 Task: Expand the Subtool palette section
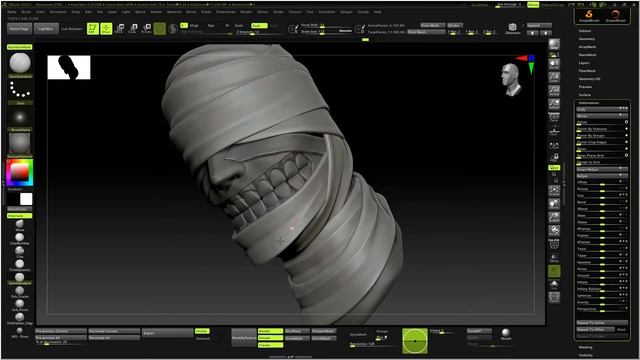click(584, 31)
